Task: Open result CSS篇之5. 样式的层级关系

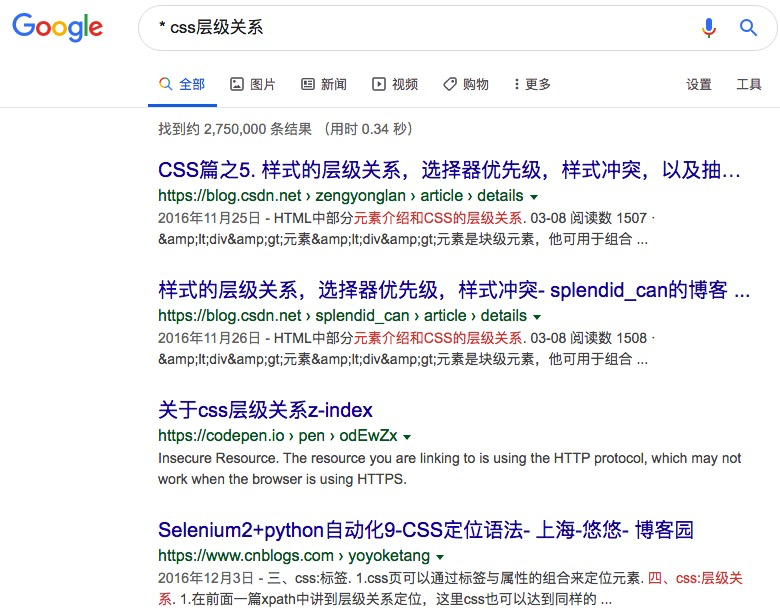Action: pyautogui.click(x=449, y=170)
